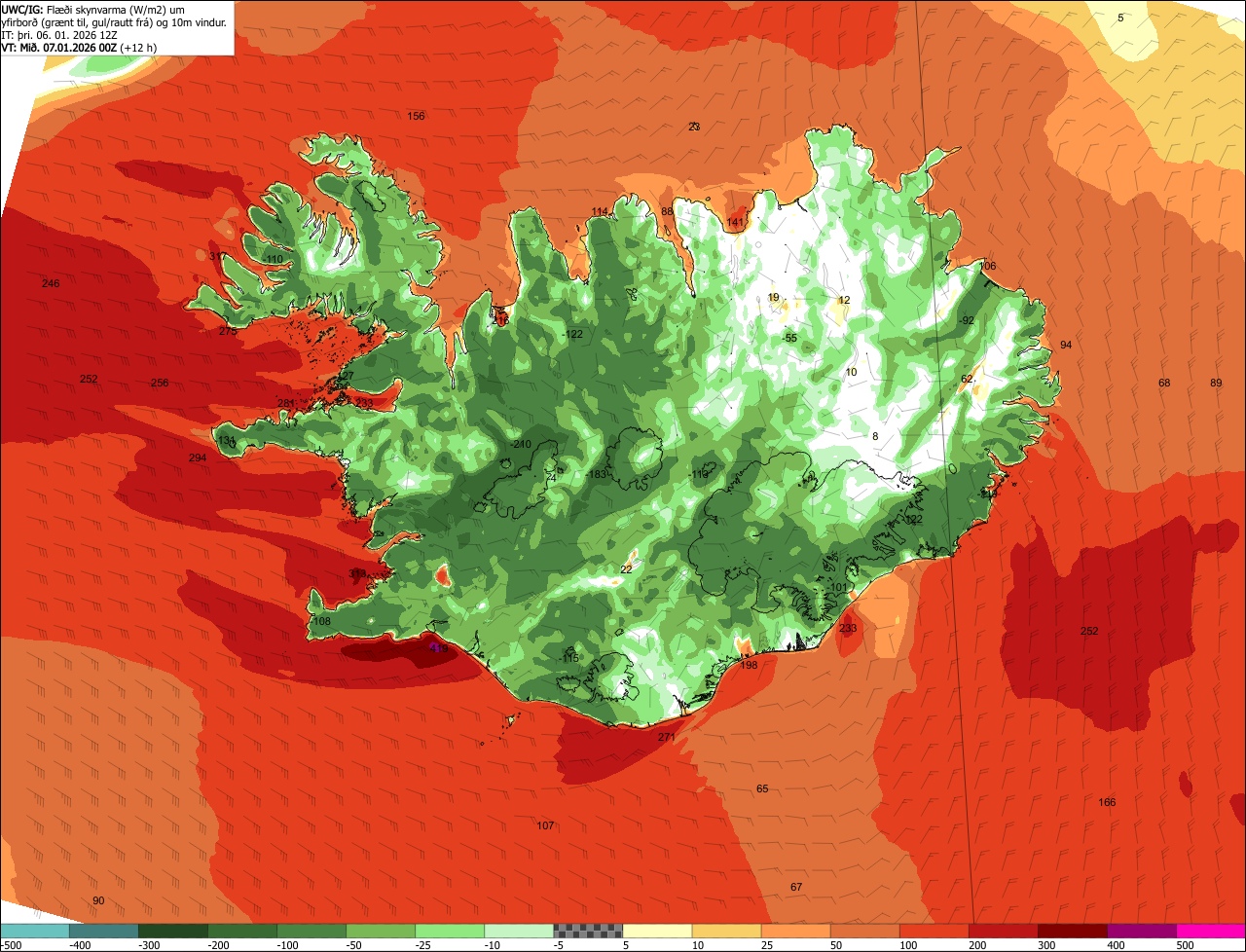Click the legend swatch labeled -500

click(35, 931)
